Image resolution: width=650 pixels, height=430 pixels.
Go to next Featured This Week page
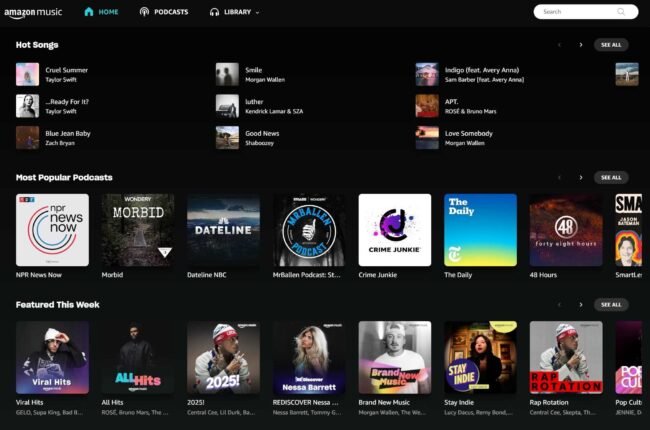(581, 305)
